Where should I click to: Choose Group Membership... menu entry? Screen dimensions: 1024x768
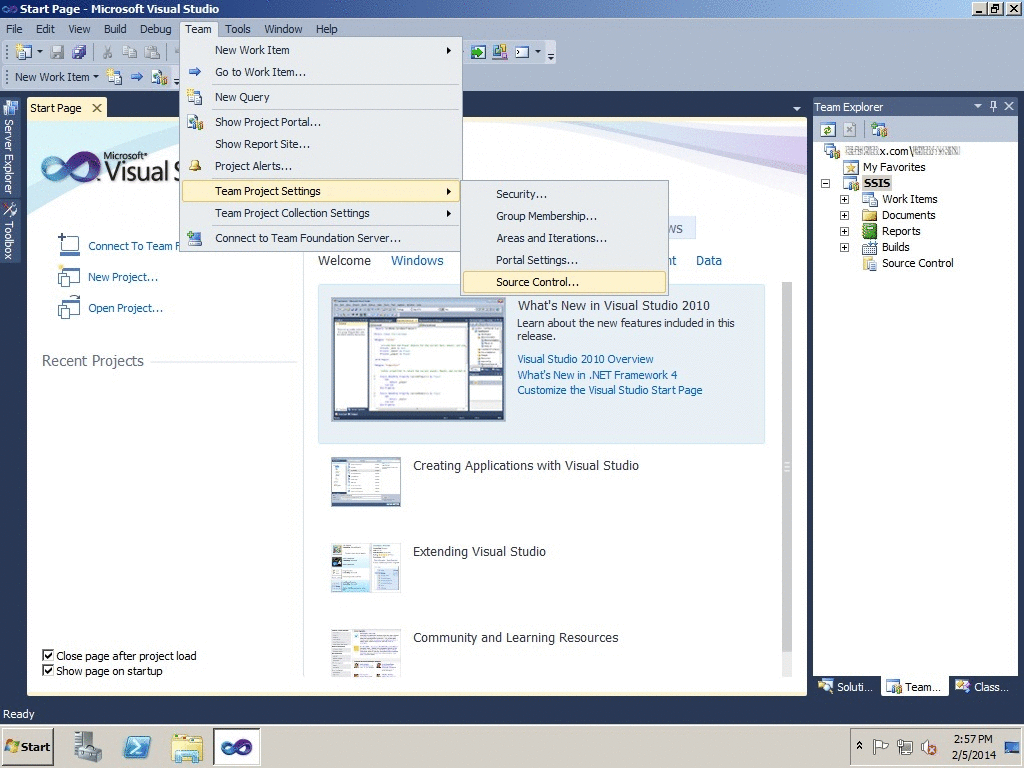(564, 216)
